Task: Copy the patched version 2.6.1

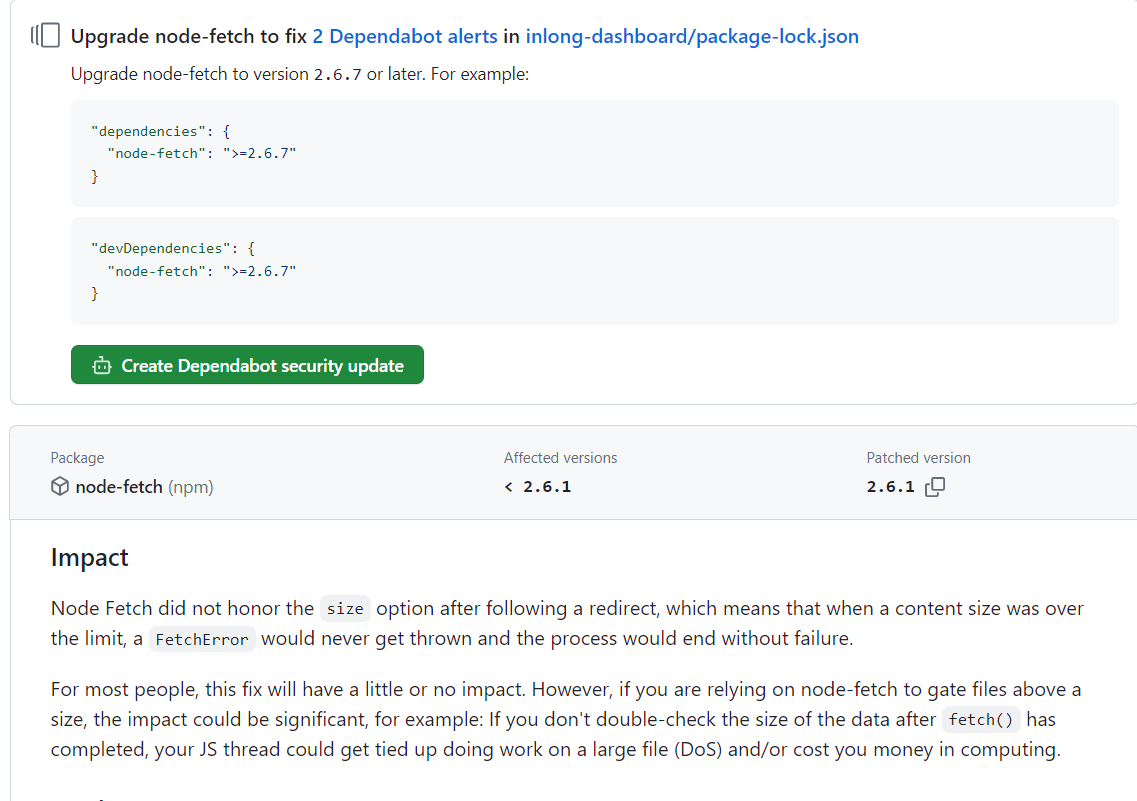Action: click(x=934, y=487)
